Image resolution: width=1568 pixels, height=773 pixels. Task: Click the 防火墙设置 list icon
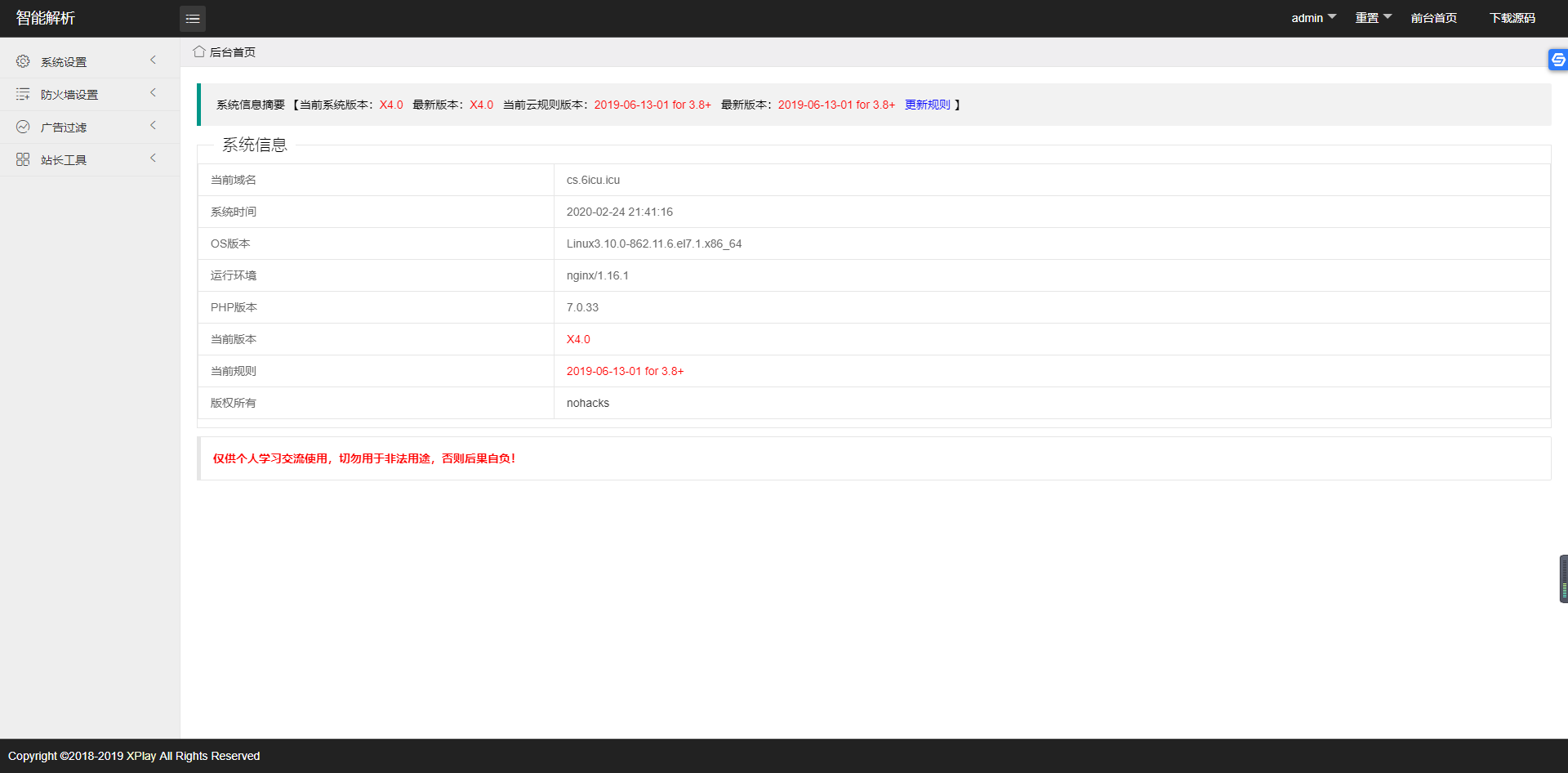click(x=23, y=94)
